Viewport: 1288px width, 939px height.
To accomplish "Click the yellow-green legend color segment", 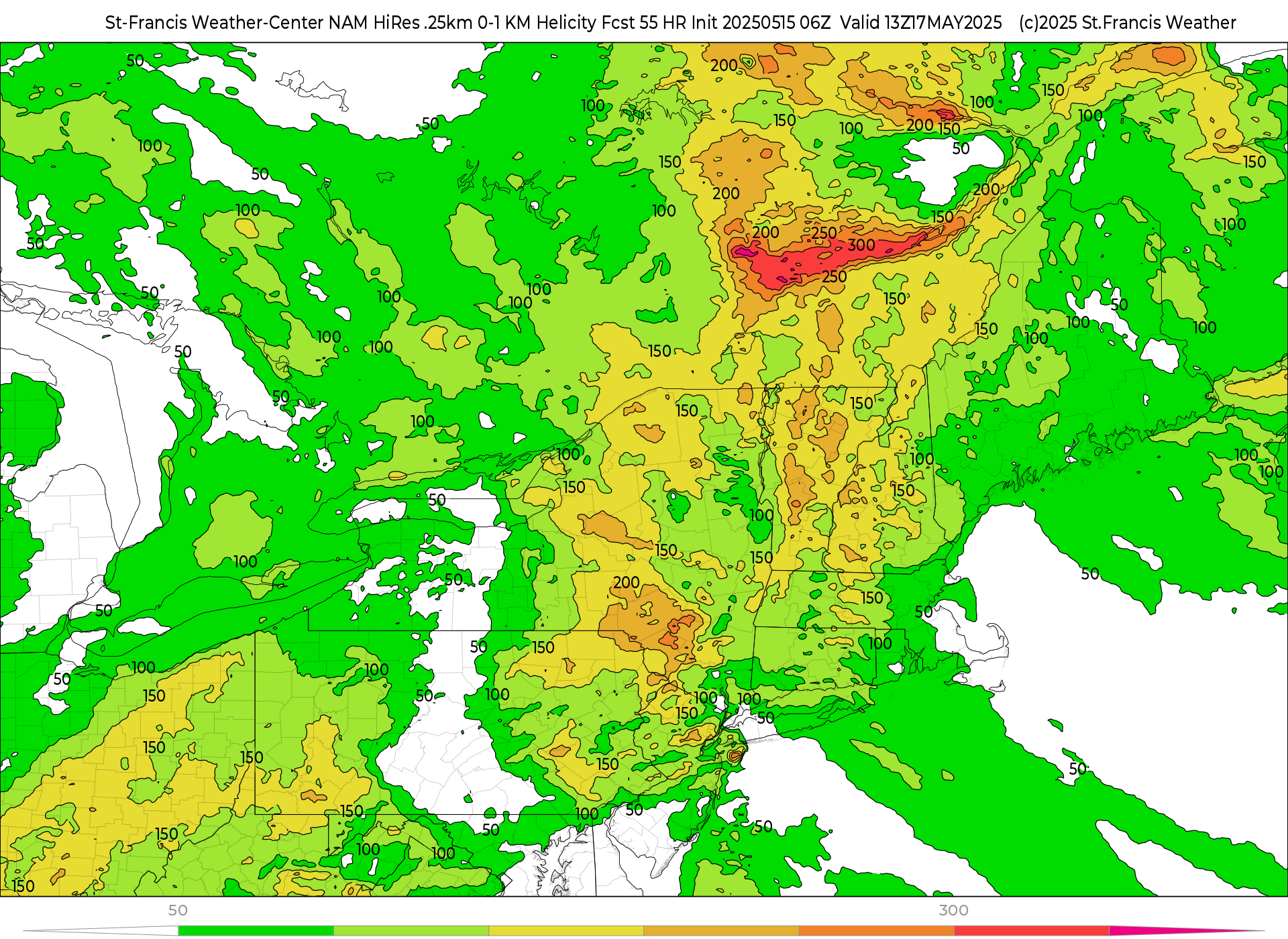I will pos(411,931).
